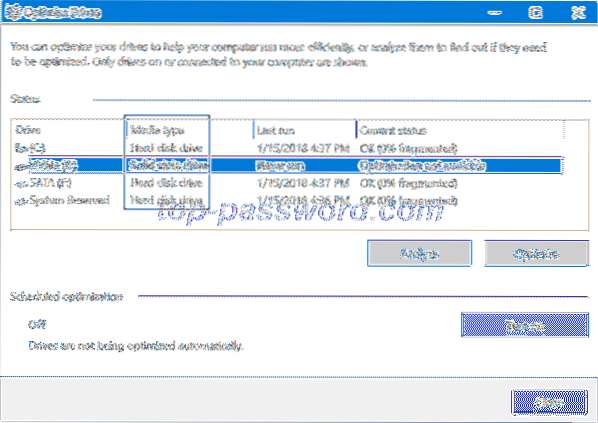Click the SATA (F:) drive icon
The height and width of the screenshot is (423, 598).
coord(21,183)
